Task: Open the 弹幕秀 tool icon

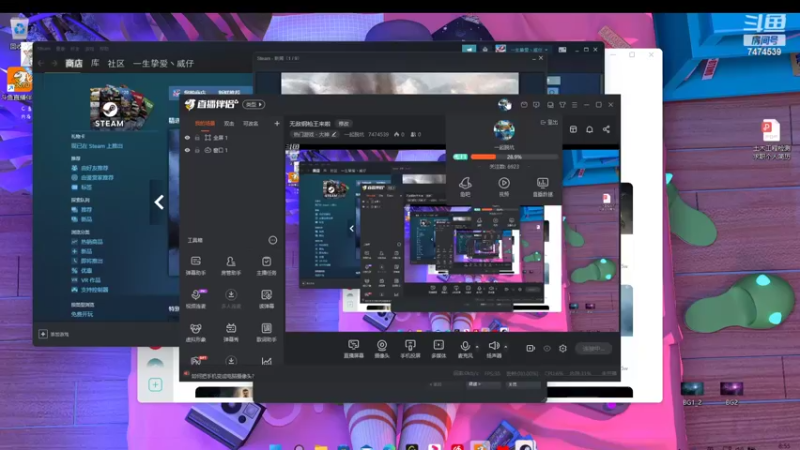Action: [x=231, y=332]
